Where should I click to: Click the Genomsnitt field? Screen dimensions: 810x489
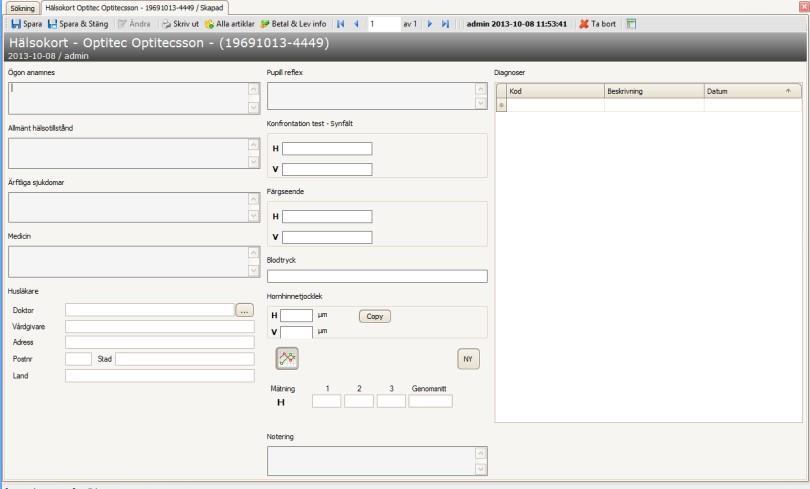(x=430, y=401)
